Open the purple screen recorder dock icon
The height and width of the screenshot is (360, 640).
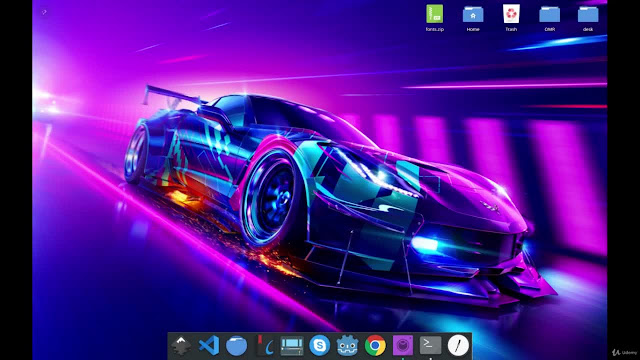coord(403,345)
